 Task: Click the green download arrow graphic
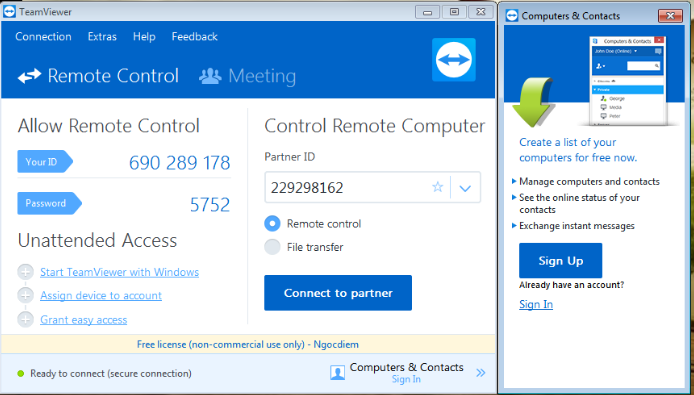[534, 102]
